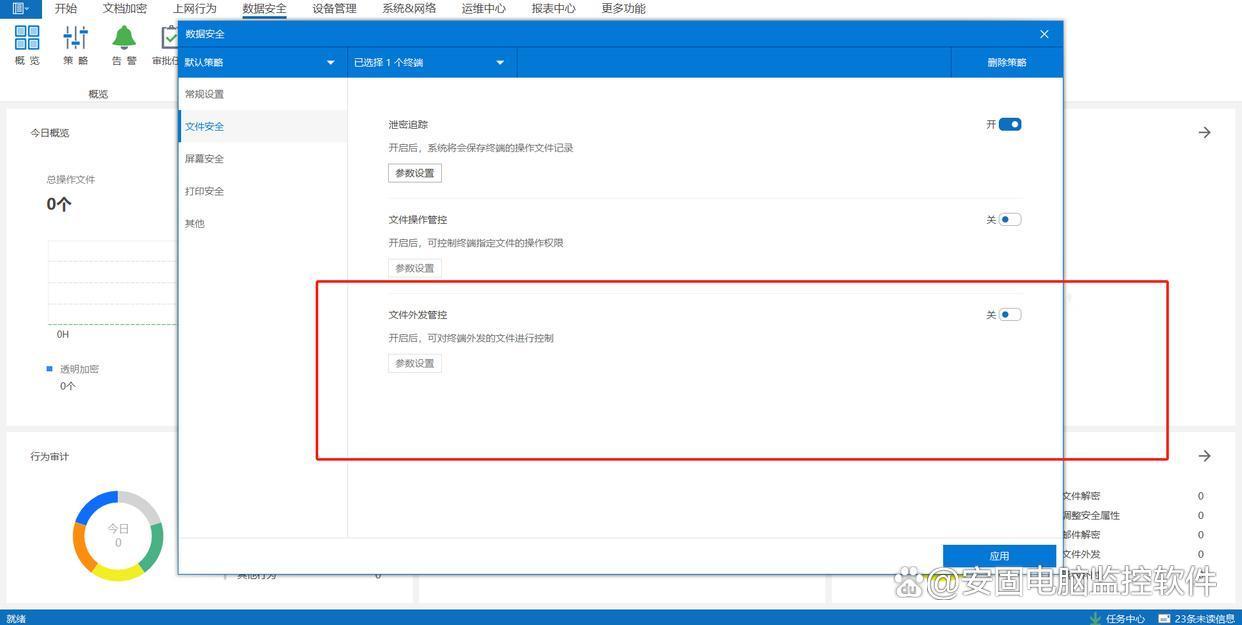Click the 文件操作管控 setting title
Image resolution: width=1242 pixels, height=625 pixels.
click(418, 220)
